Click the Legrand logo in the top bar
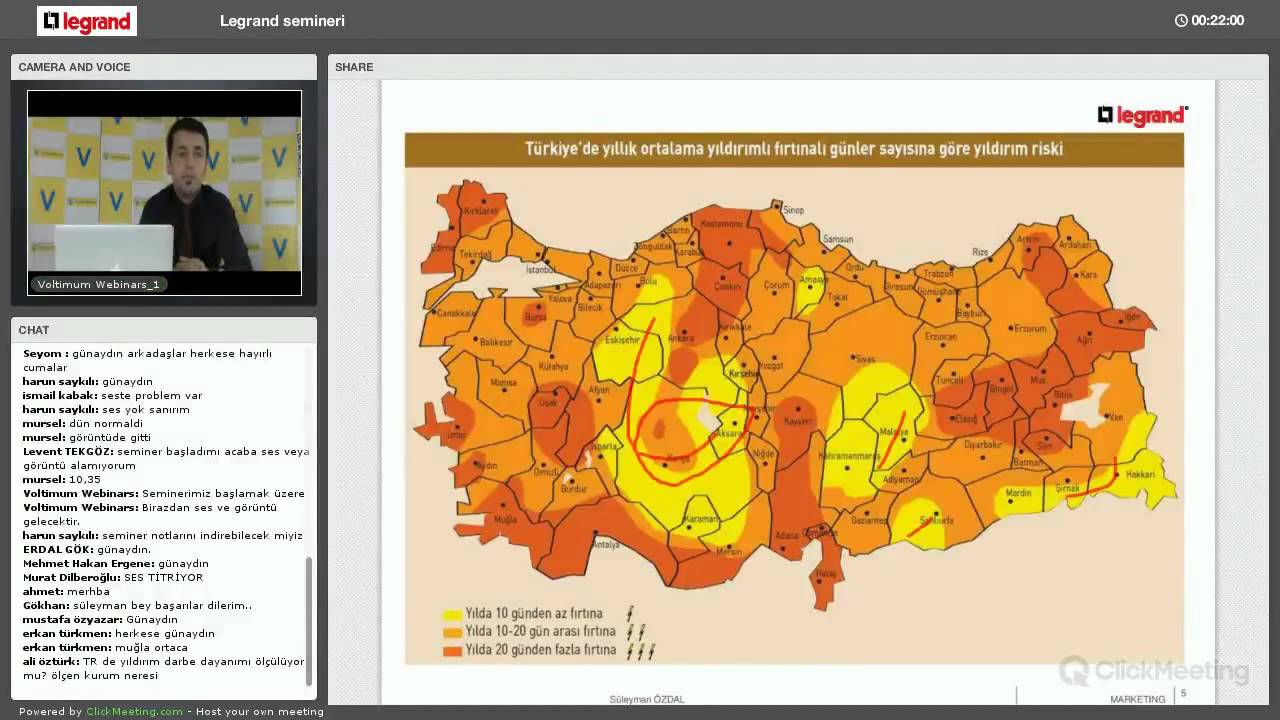1280x720 pixels. point(87,21)
